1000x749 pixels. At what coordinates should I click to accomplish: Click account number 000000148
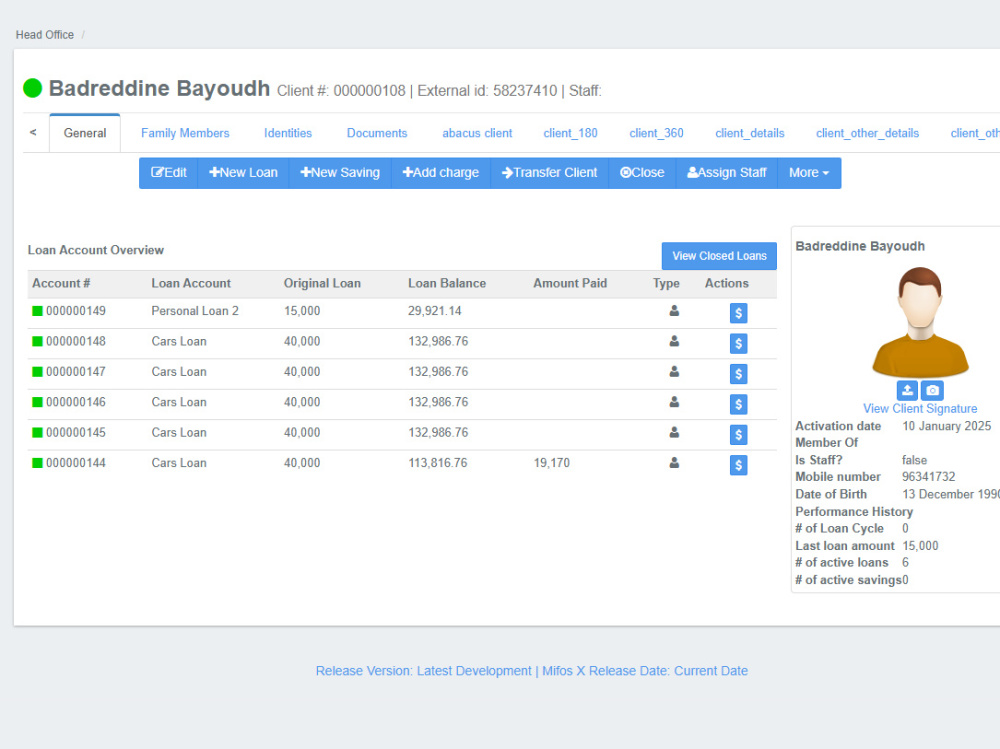[x=76, y=341]
